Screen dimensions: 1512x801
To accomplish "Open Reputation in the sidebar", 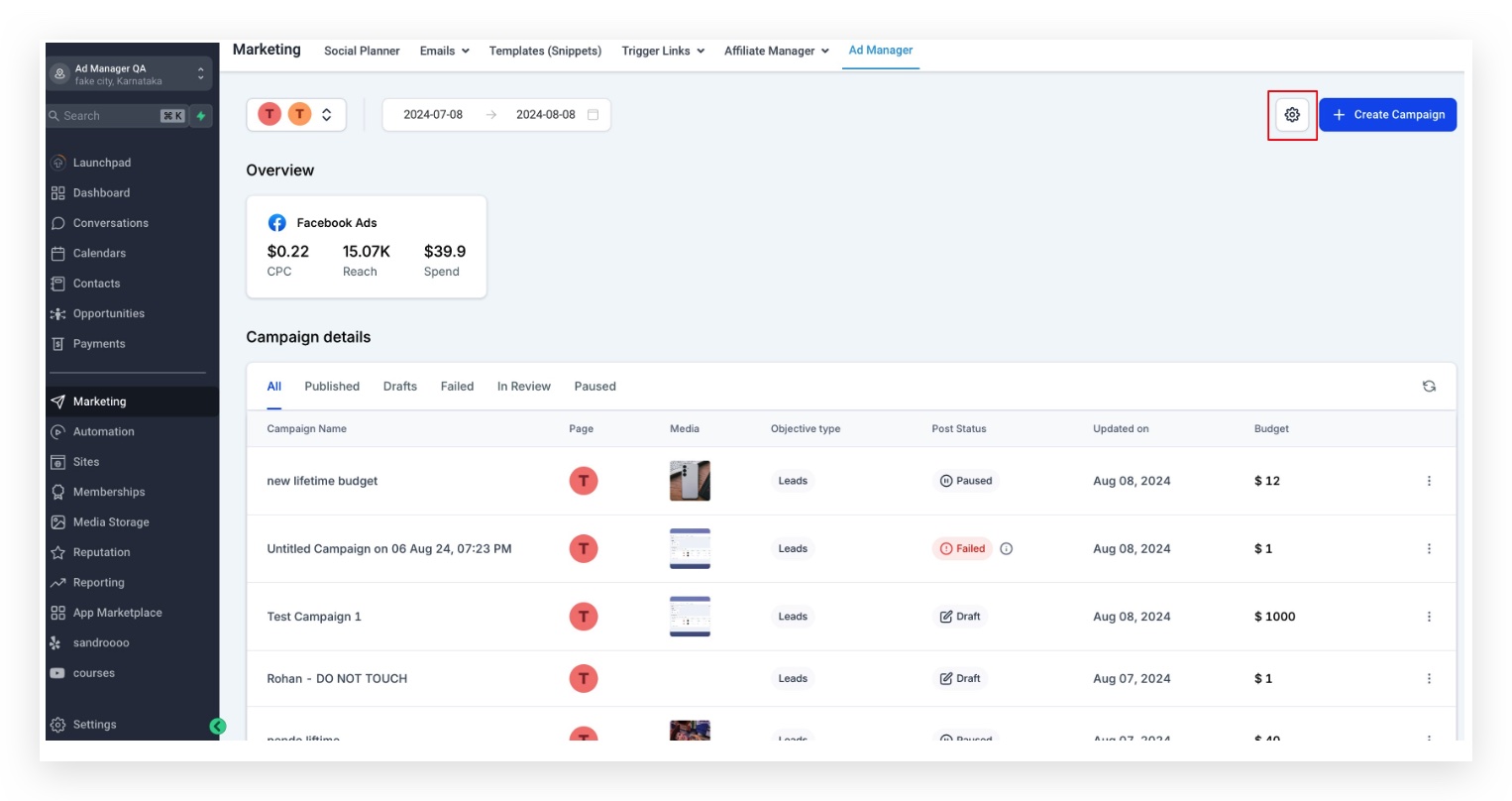I will point(101,552).
